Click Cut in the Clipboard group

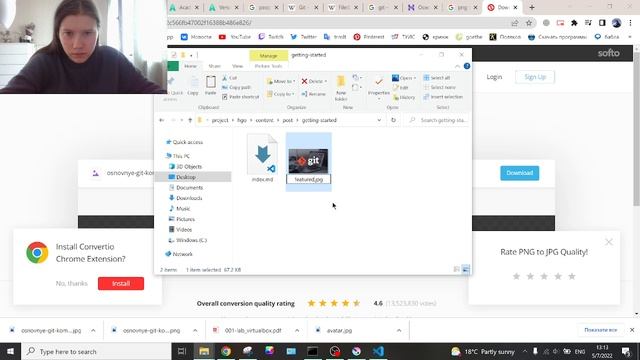click(229, 78)
